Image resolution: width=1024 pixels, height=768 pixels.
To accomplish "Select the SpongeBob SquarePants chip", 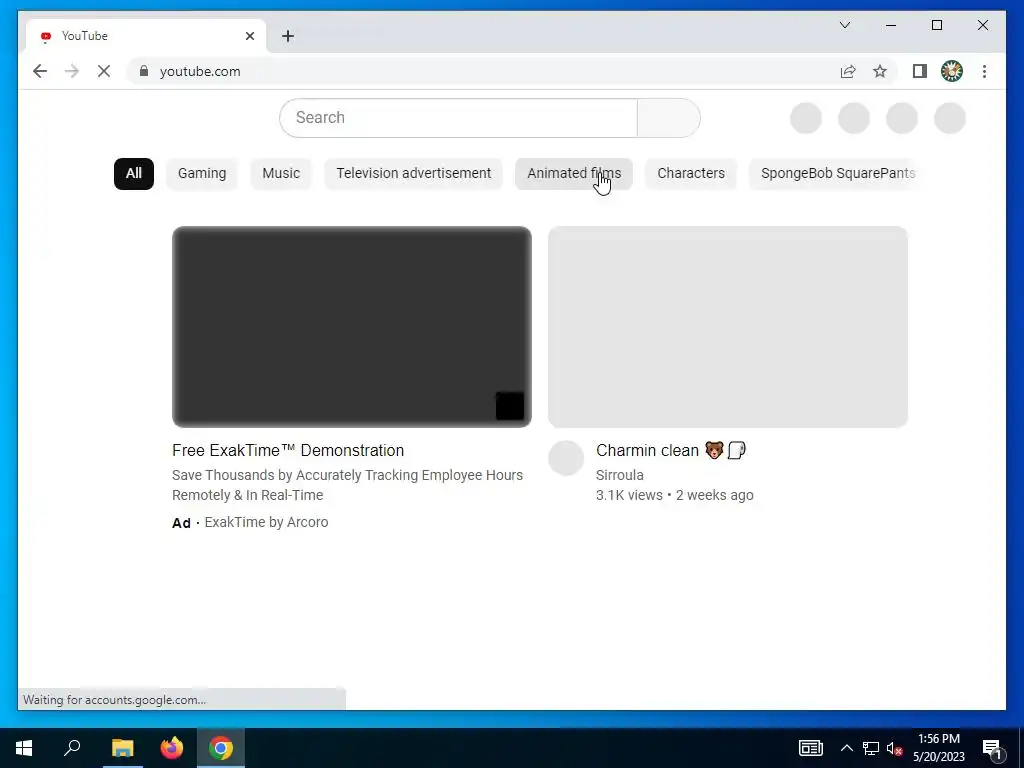I will tap(837, 174).
